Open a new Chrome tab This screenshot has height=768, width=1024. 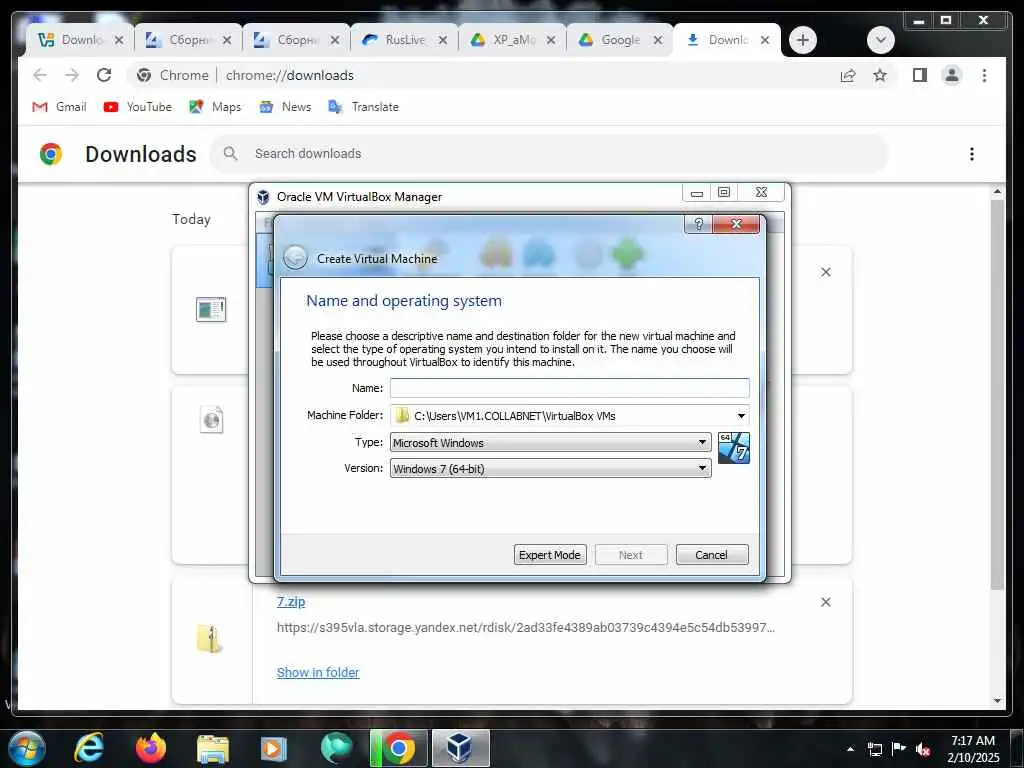[x=803, y=40]
